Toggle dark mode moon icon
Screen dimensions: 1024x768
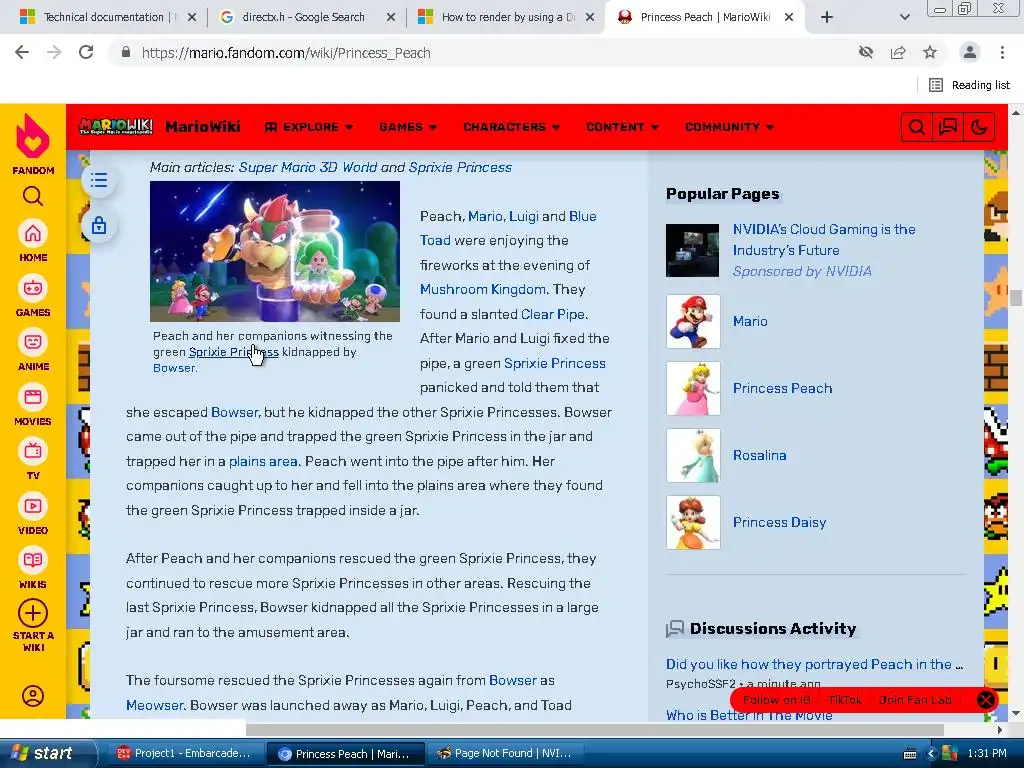coord(979,127)
